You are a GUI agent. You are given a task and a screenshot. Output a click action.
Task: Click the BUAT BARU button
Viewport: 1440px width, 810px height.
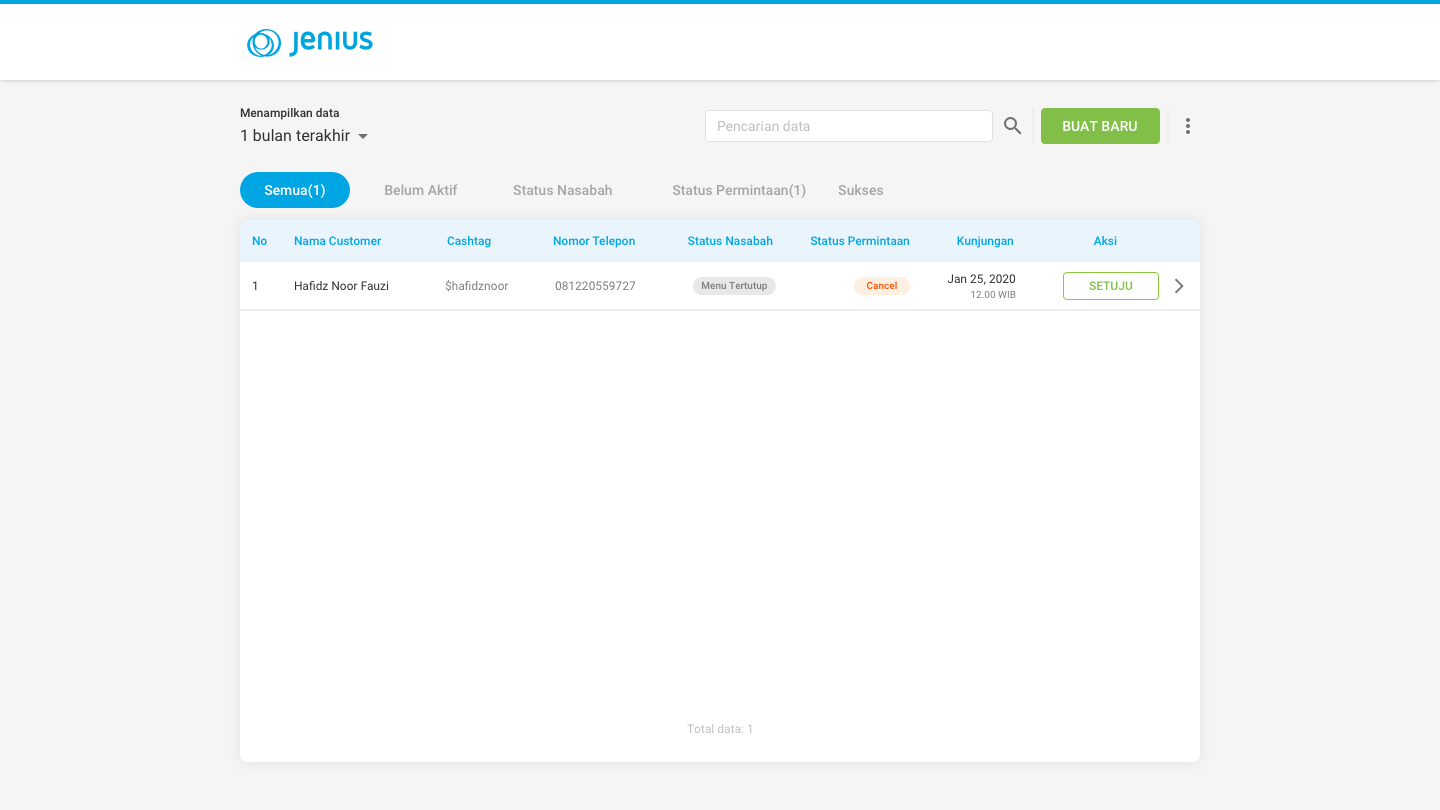[1100, 126]
